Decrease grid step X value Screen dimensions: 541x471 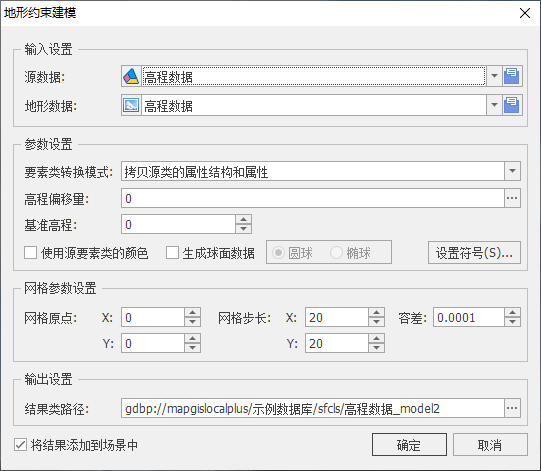pos(376,322)
